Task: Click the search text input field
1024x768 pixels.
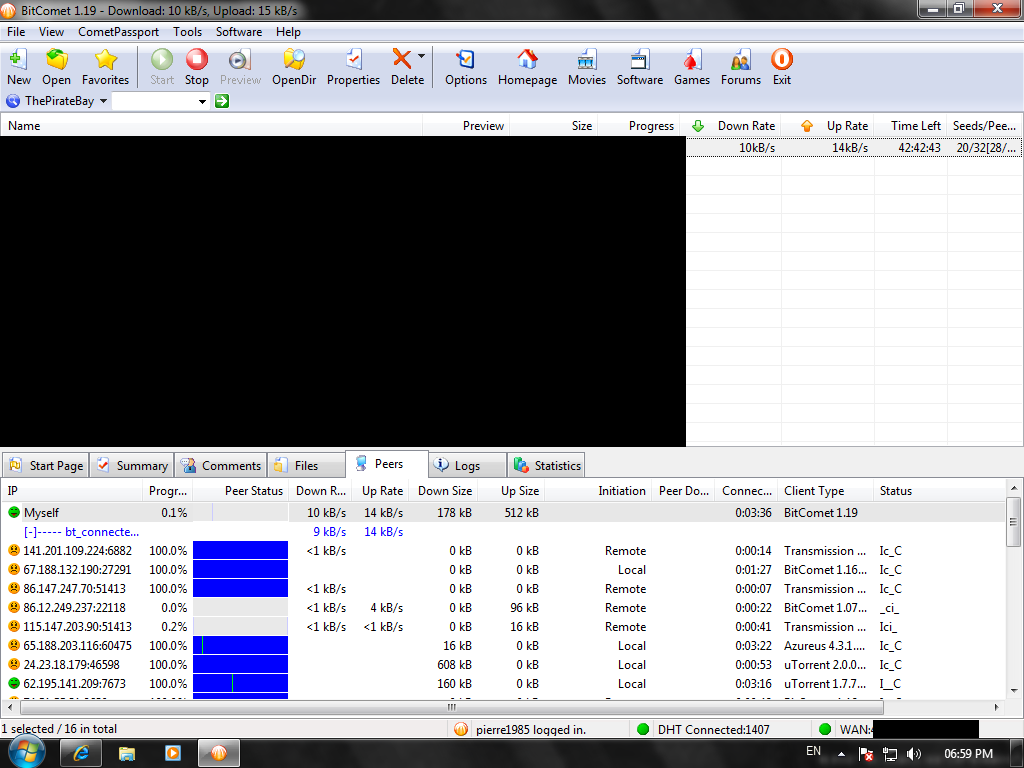Action: pos(154,101)
